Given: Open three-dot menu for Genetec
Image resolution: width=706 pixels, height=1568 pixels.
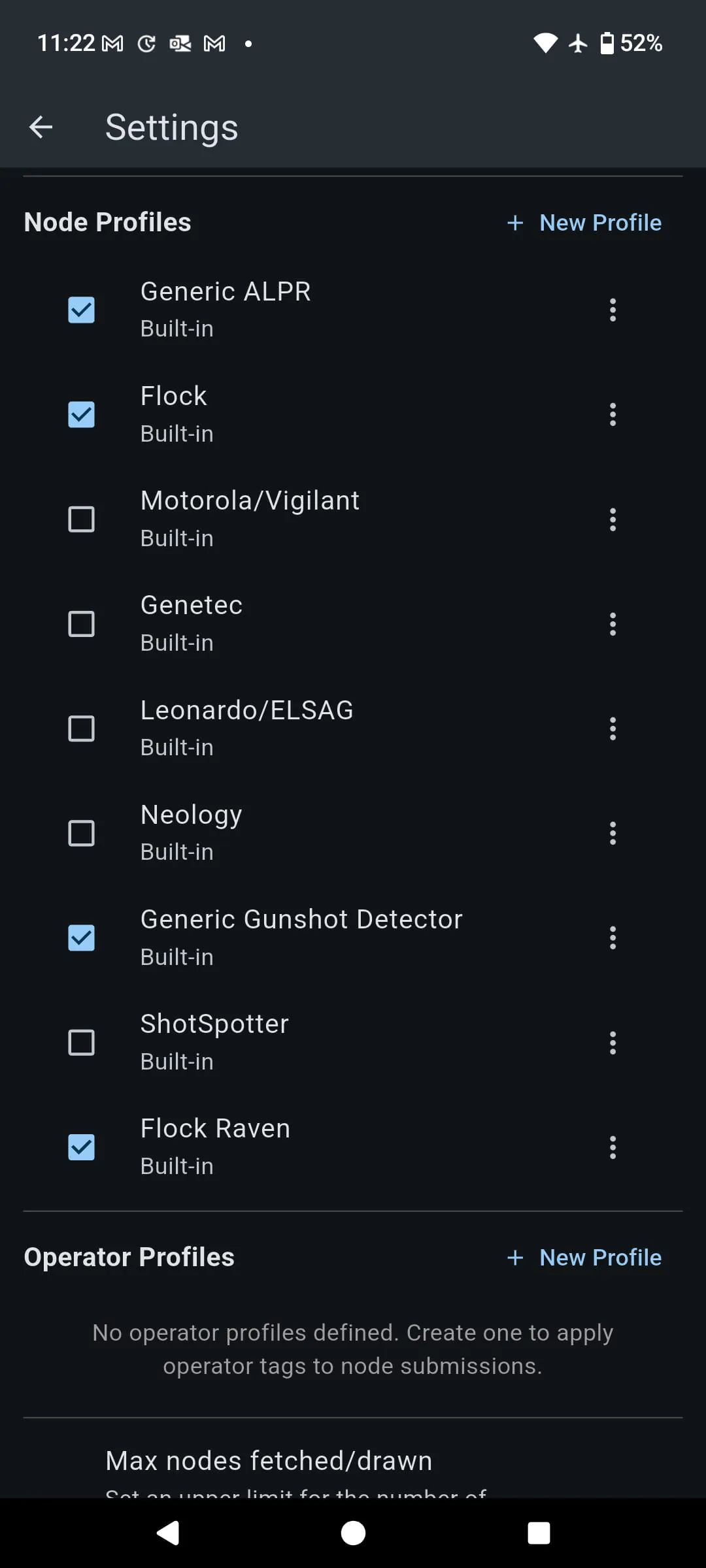Looking at the screenshot, I should [613, 624].
